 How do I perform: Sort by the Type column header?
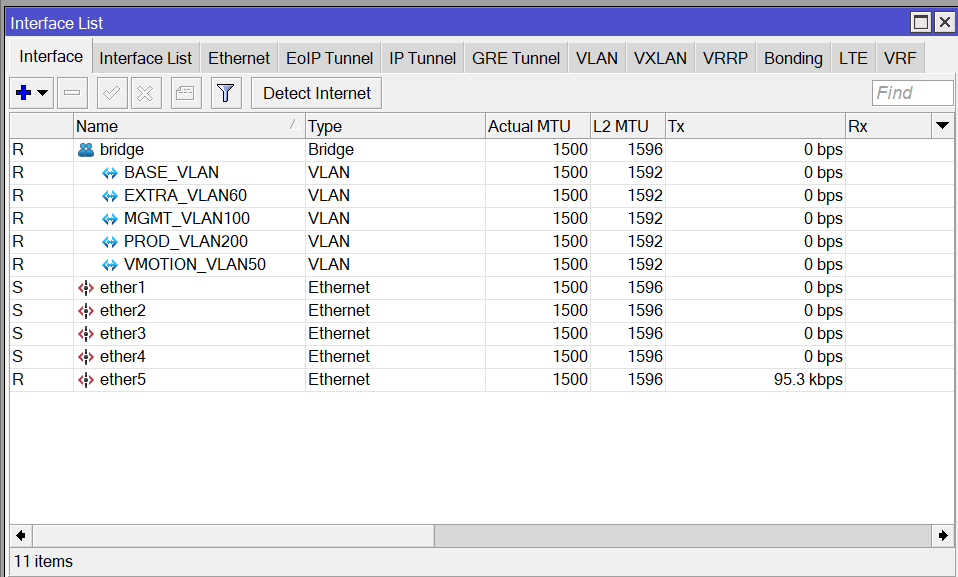(x=395, y=126)
